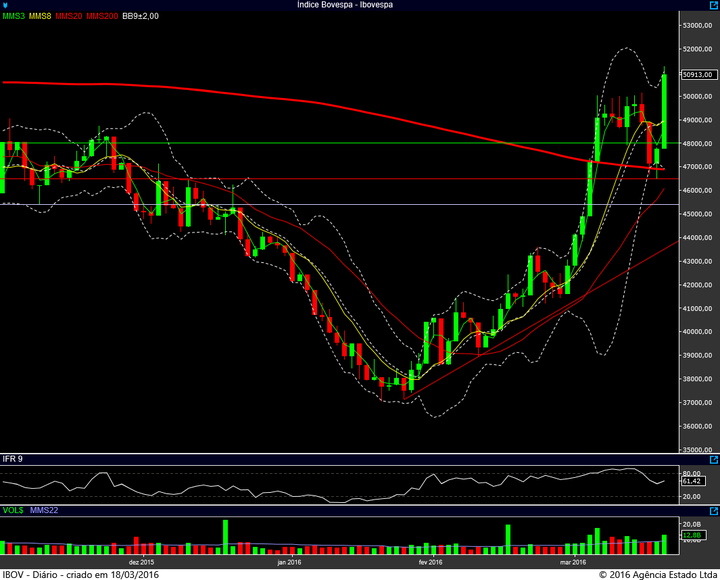Click the jan 2016 date label
Viewport: 720px width, 580px height.
289,562
